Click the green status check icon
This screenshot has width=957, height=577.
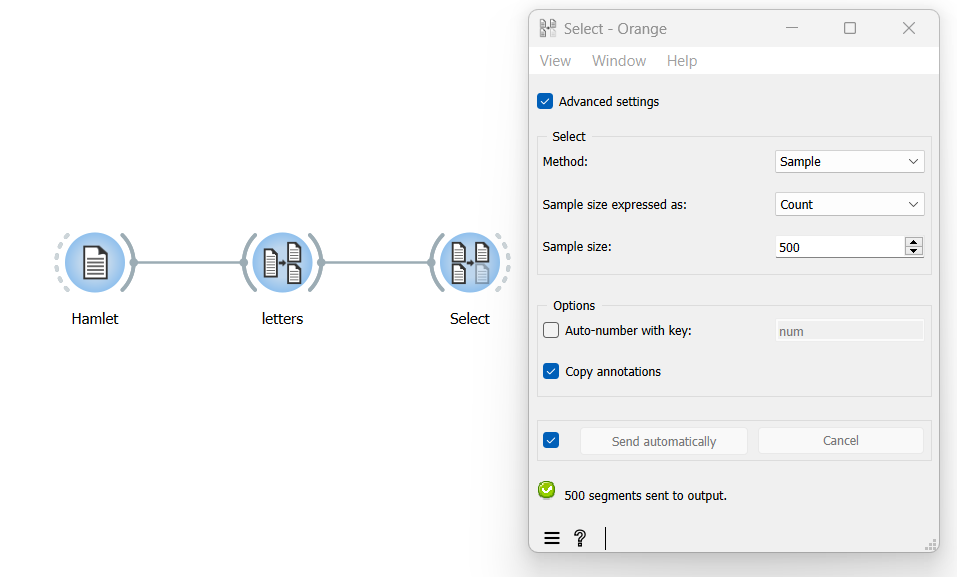click(546, 490)
